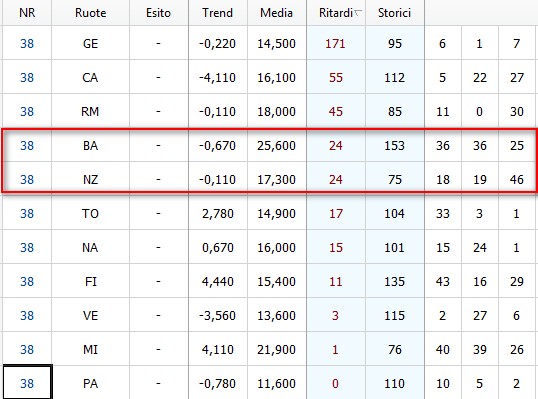The image size is (538, 399).
Task: Click Ritardi value 24 in NZ row
Action: 336,179
